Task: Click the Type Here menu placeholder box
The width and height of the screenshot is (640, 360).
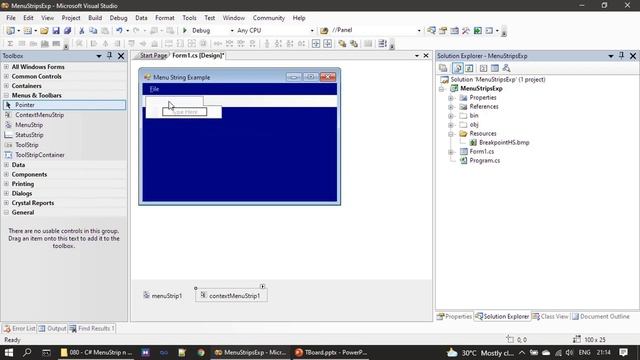Action: pyautogui.click(x=184, y=111)
